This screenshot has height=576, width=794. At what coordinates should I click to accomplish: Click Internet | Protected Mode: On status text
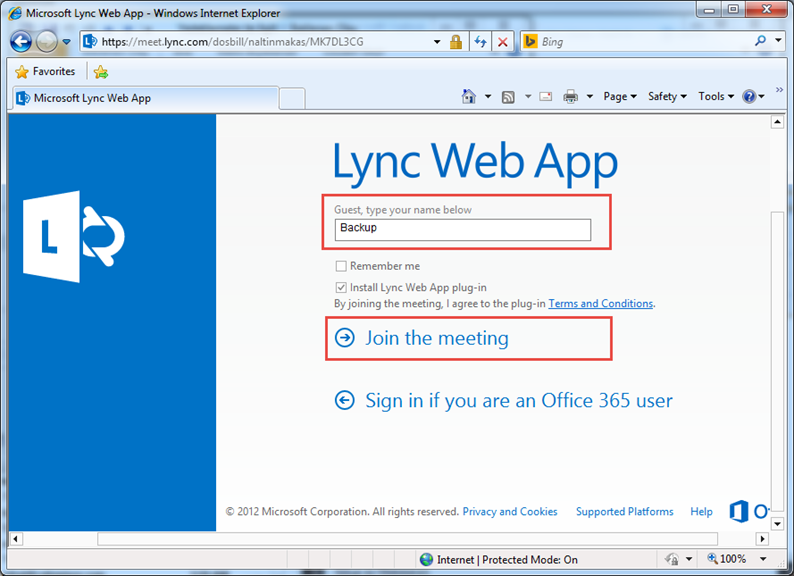click(x=507, y=559)
